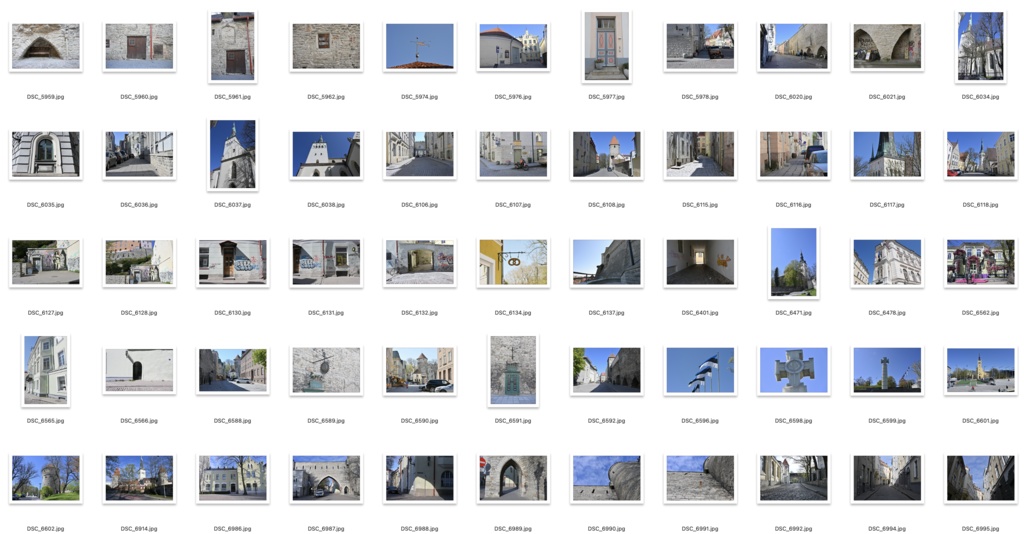1024x534 pixels.
Task: Select the DSC_6598.jpg cross close-up thumbnail
Action: (x=793, y=371)
